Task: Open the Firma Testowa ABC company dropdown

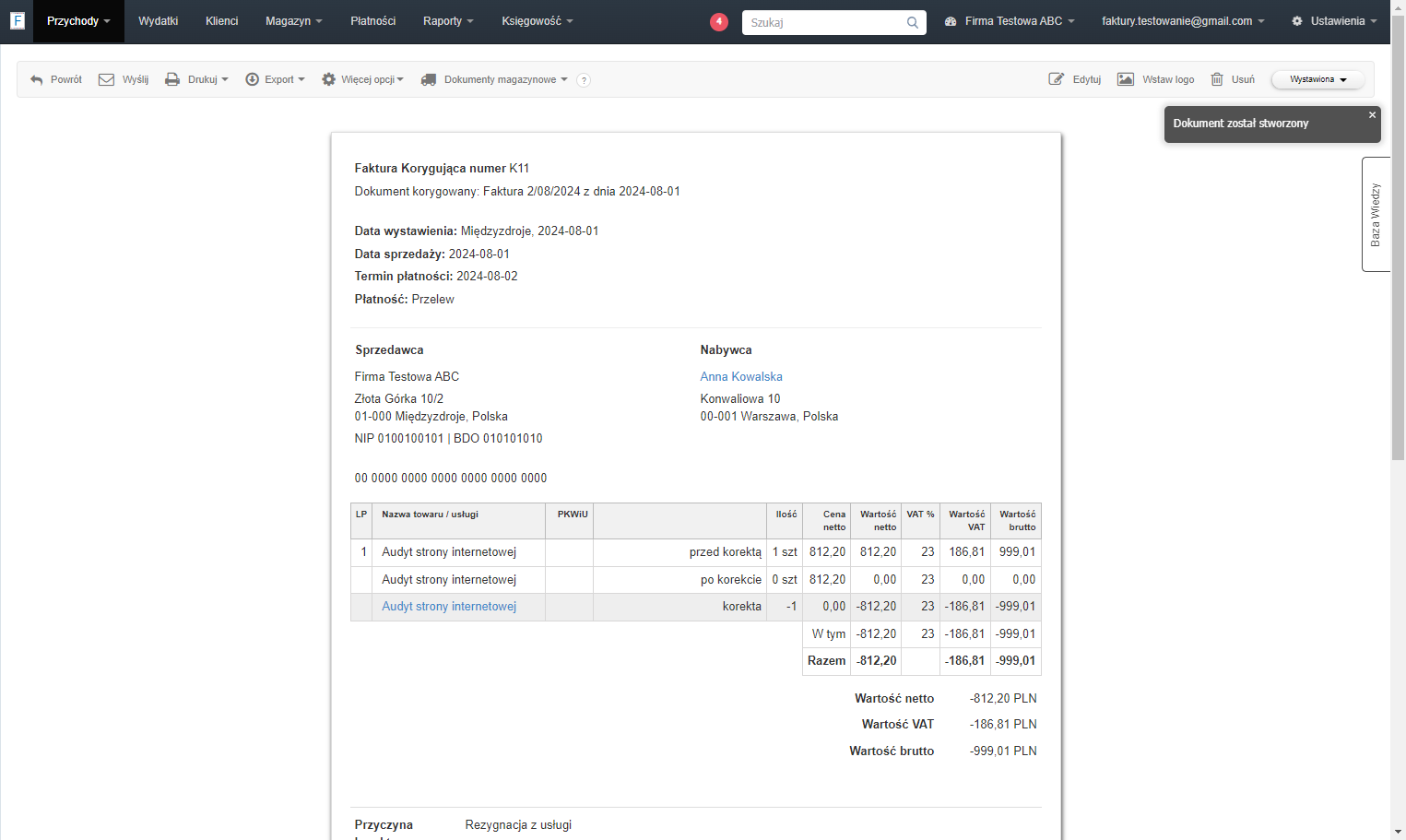Action: (x=1010, y=21)
